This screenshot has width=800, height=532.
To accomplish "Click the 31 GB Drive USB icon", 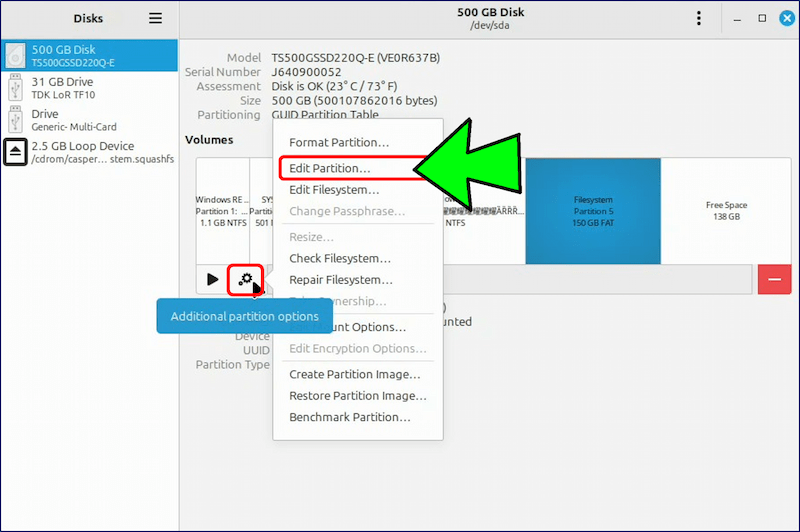I will [15, 87].
